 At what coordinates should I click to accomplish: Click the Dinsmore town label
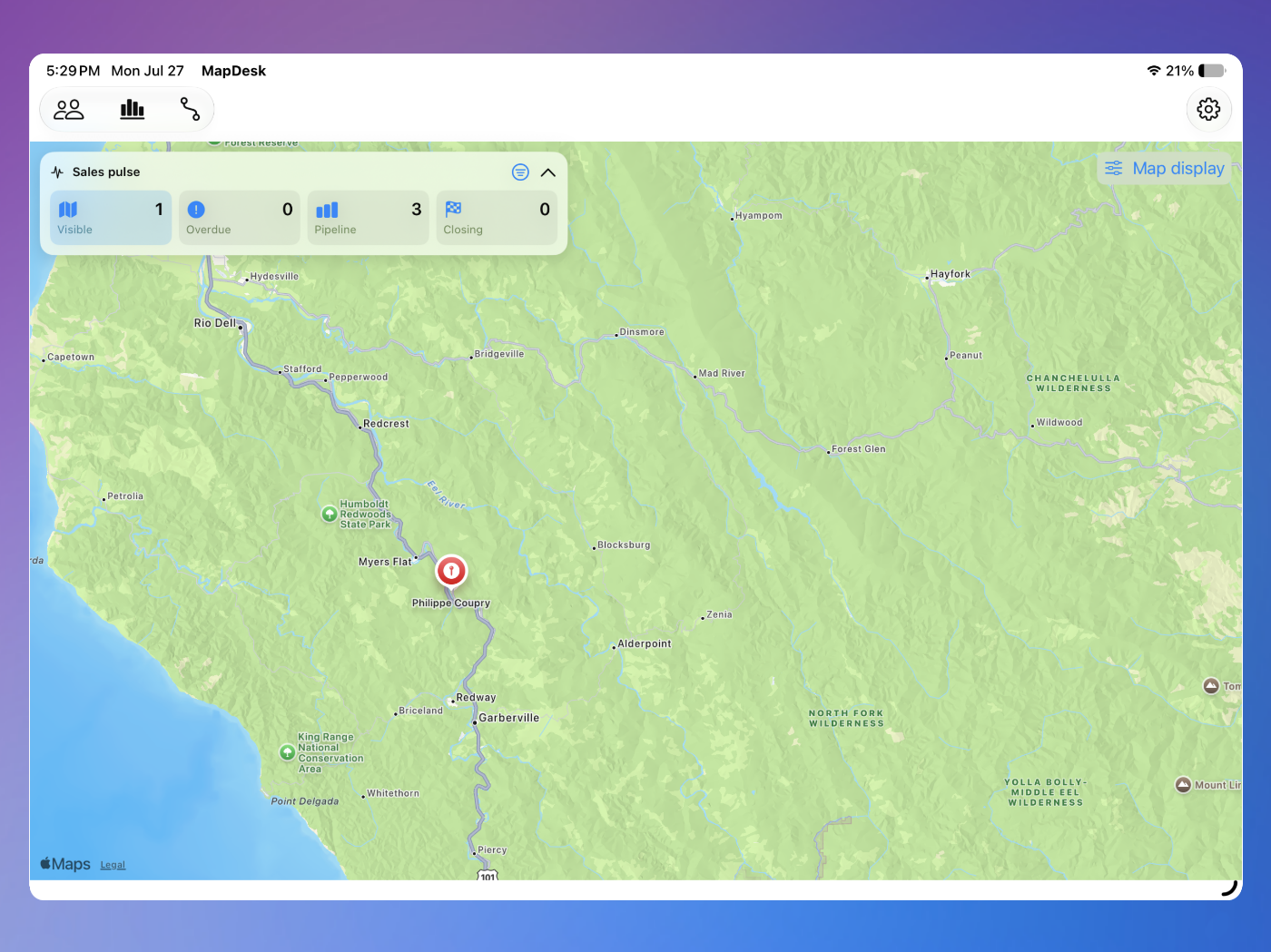tap(642, 332)
